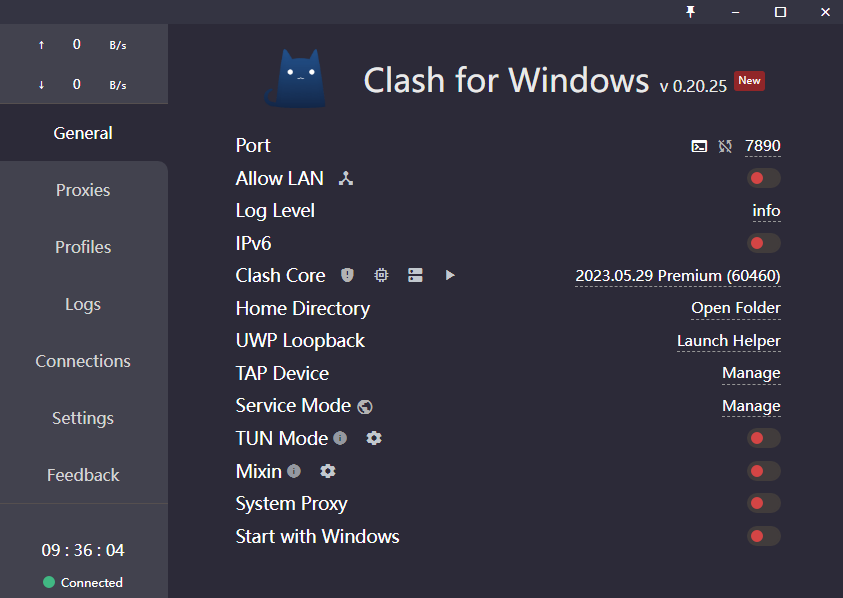Click the play arrow next to Clash Core
This screenshot has height=598, width=843.
(x=450, y=275)
